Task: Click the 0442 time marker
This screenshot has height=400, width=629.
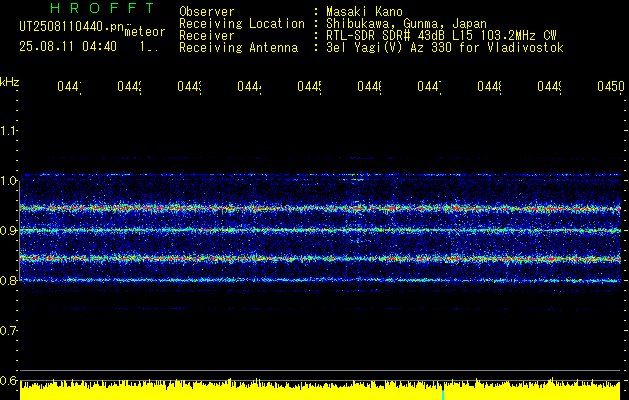Action: (129, 86)
